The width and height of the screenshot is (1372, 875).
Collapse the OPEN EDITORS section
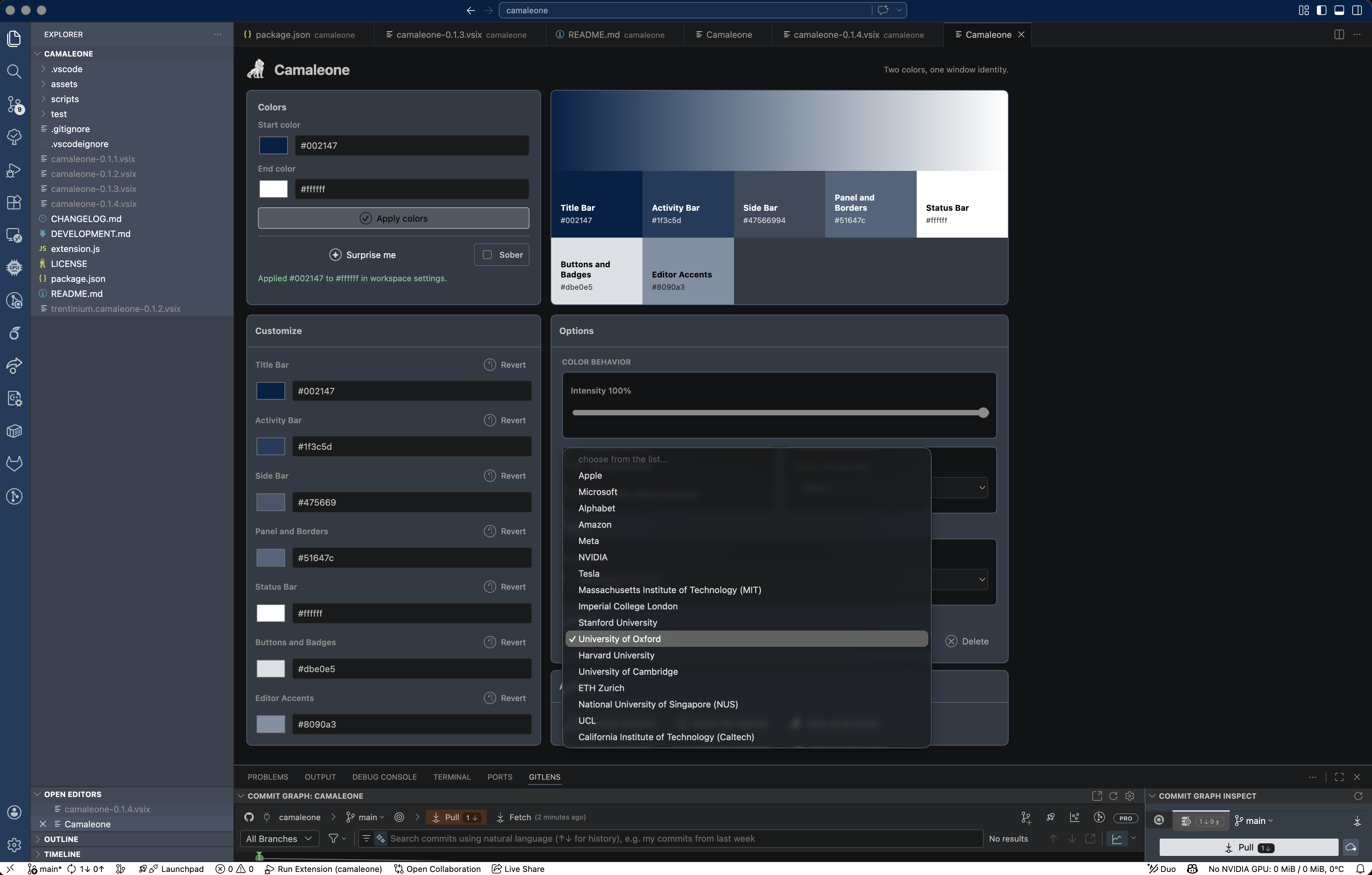(x=38, y=794)
